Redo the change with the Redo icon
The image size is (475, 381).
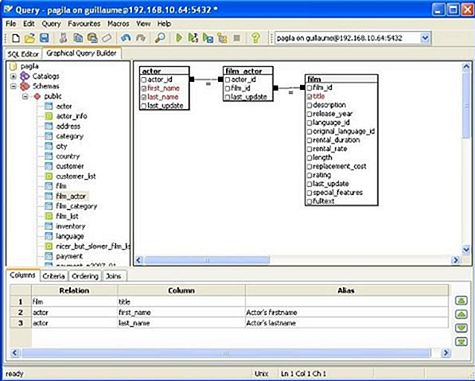pos(141,38)
